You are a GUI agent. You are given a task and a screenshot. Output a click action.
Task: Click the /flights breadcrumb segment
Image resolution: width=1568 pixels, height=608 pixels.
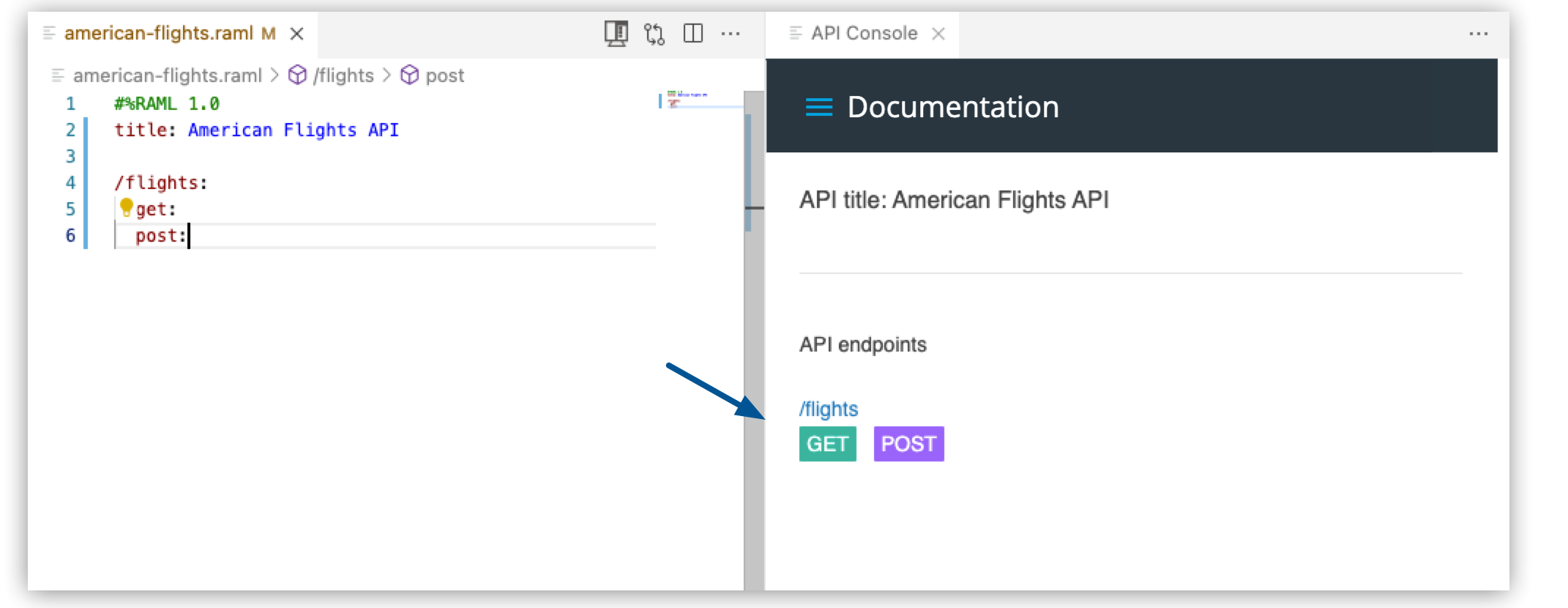[343, 75]
